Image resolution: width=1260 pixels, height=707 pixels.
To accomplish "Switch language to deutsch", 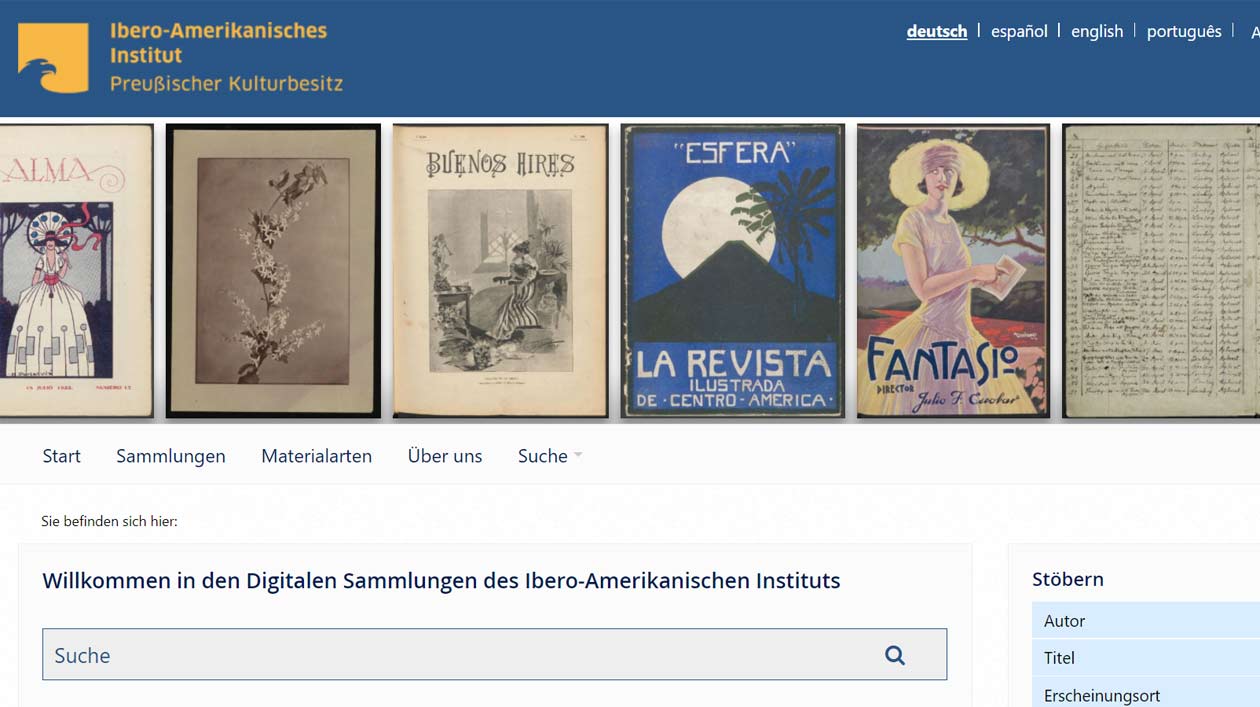I will (937, 31).
